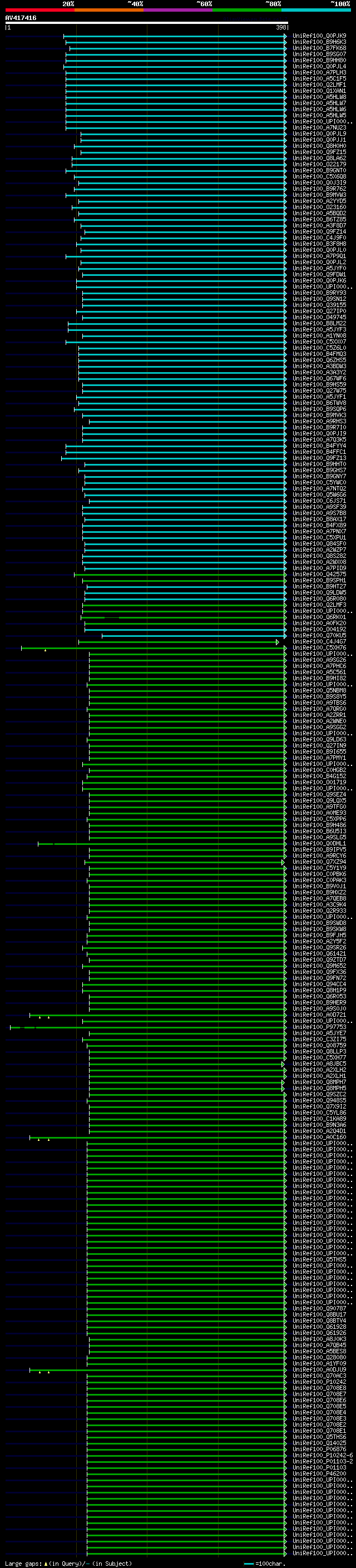Select the UniRef100_Q9M652 label
This screenshot has width=356, height=1568.
tap(319, 966)
